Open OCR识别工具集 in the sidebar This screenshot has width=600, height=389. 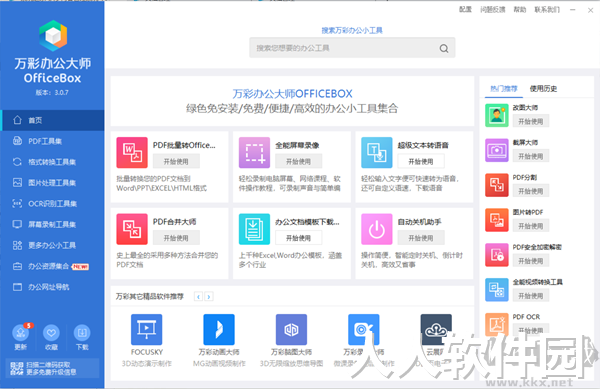(52, 203)
